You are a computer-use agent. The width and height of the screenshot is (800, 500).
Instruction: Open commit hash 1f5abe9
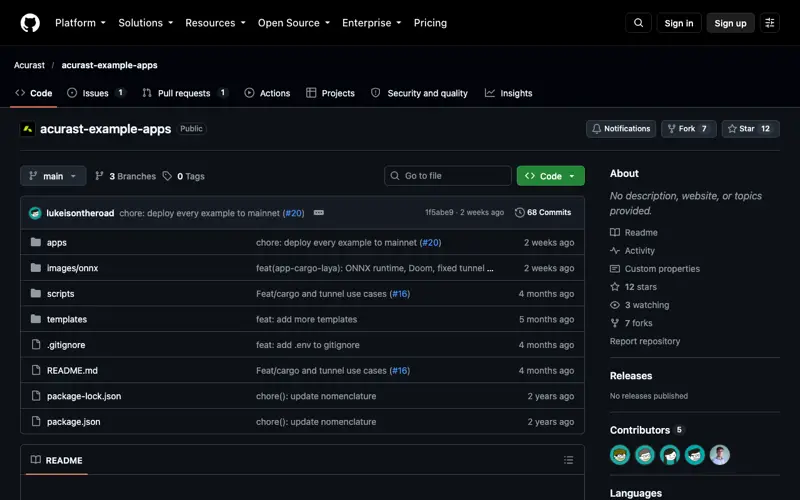click(x=439, y=212)
